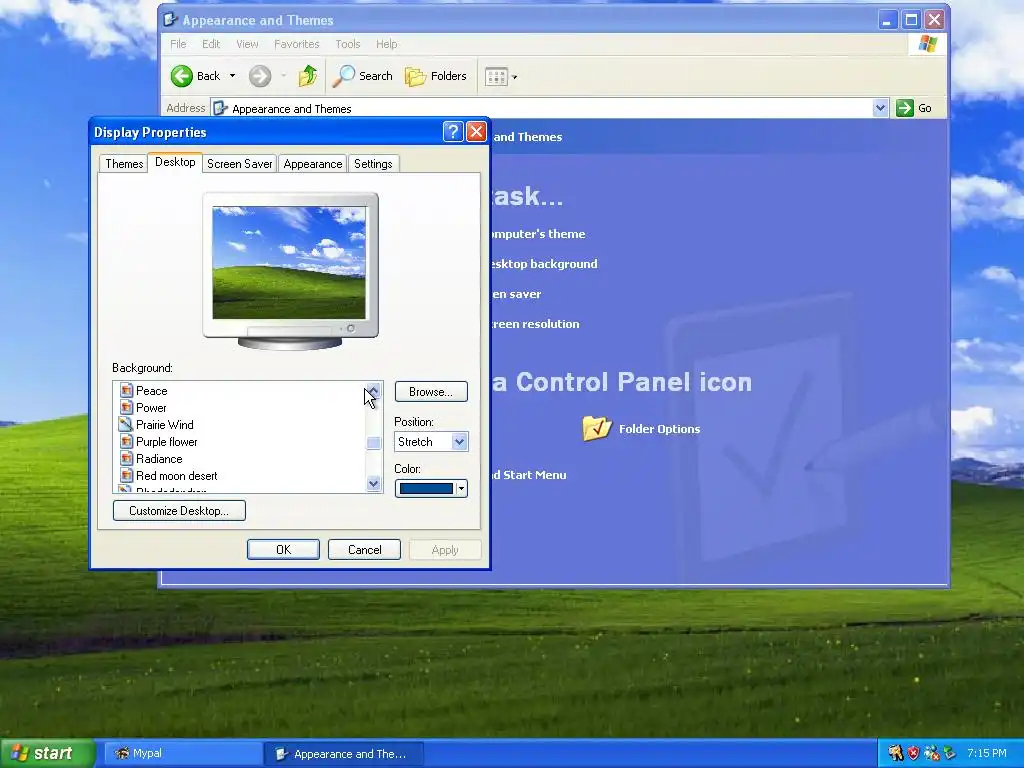The image size is (1024, 768).
Task: Open the Edit menu
Action: 211,44
